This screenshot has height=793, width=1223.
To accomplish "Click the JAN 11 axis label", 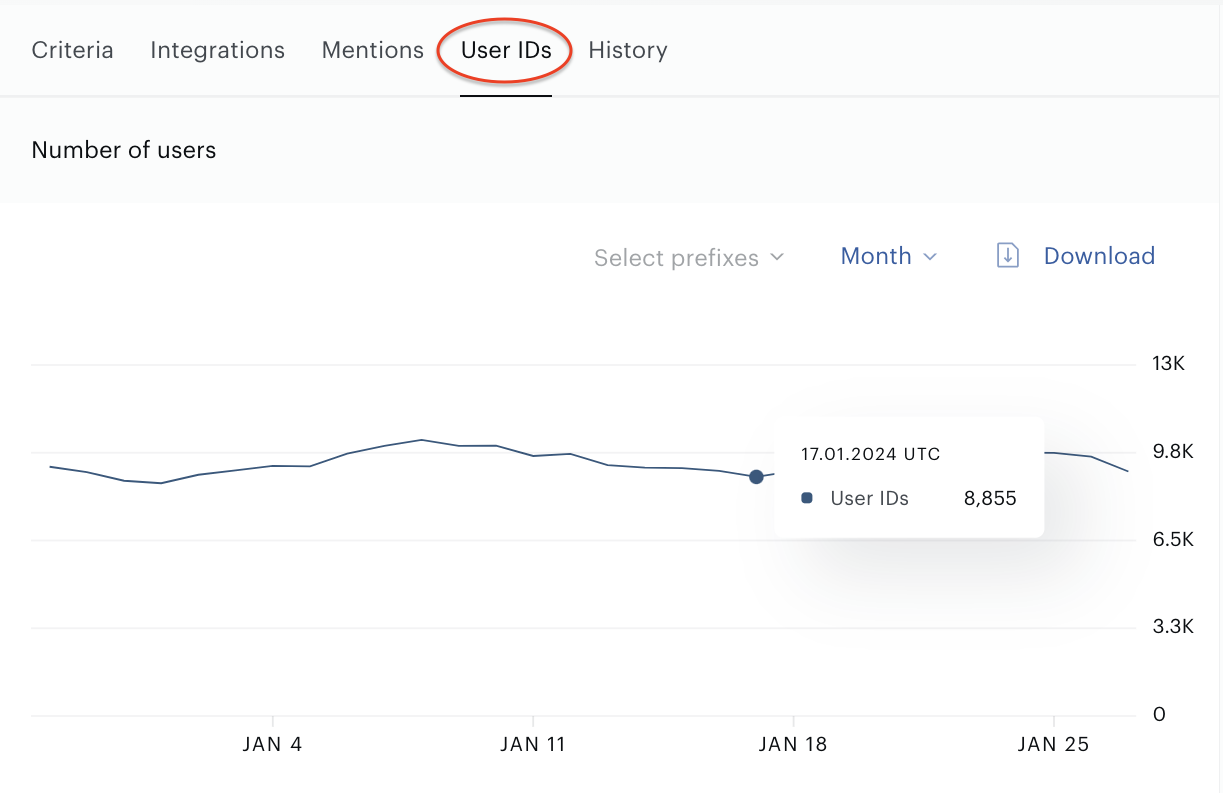I will pos(533,745).
